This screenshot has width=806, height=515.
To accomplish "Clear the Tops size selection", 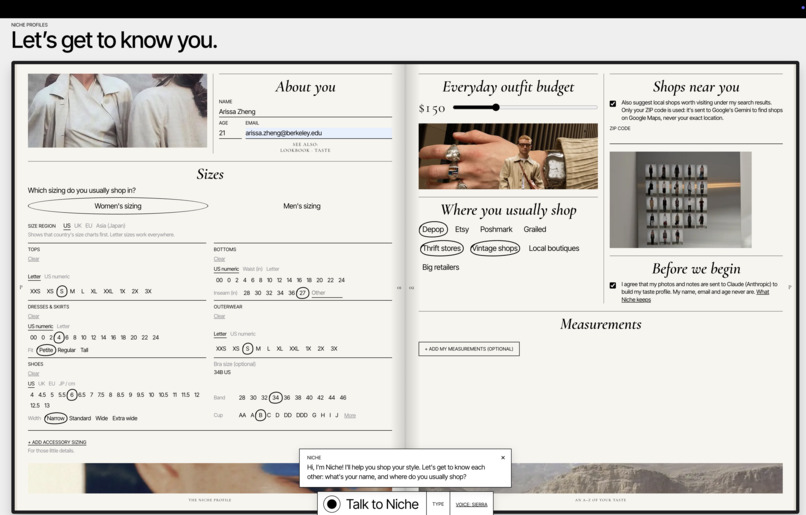I will click(x=33, y=259).
